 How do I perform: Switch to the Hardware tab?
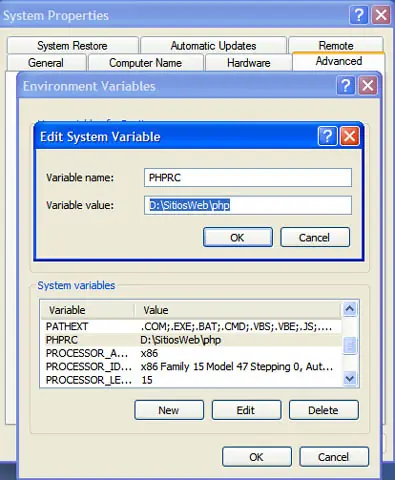tap(249, 63)
